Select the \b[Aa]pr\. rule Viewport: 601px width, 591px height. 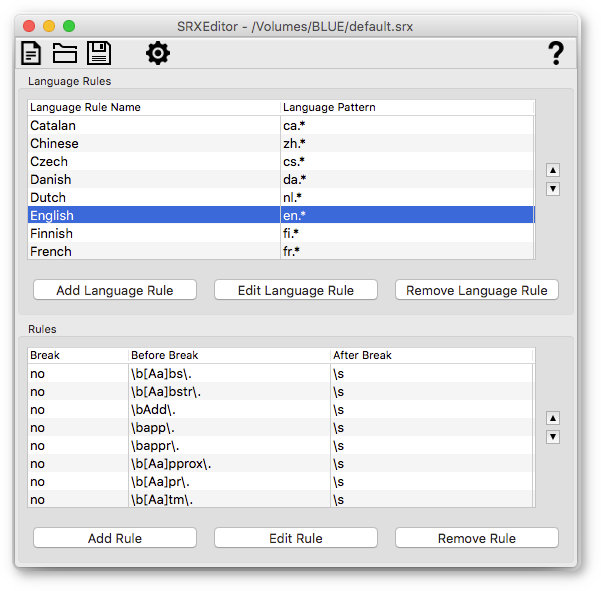[x=281, y=481]
